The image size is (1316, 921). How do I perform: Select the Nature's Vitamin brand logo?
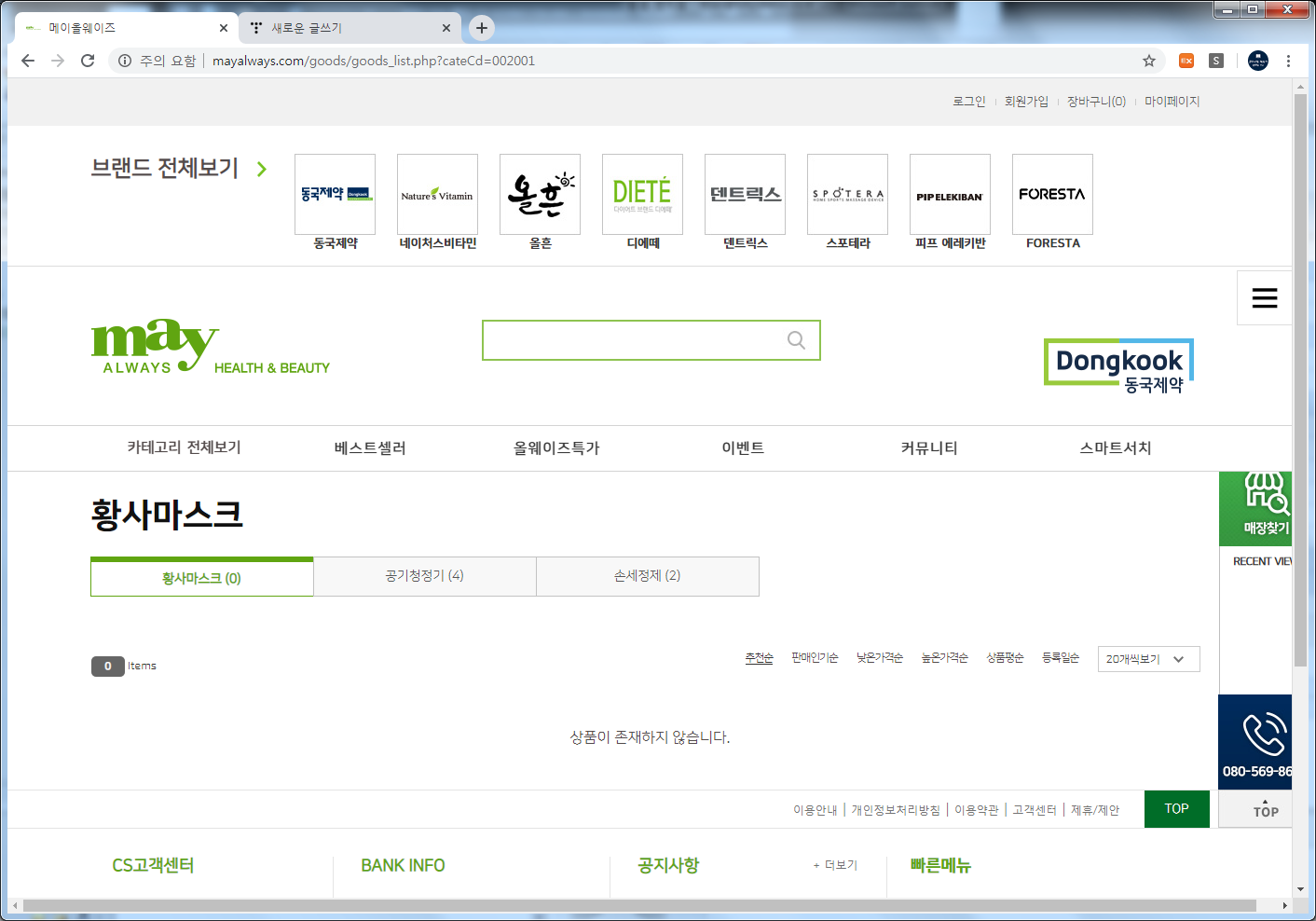(437, 194)
